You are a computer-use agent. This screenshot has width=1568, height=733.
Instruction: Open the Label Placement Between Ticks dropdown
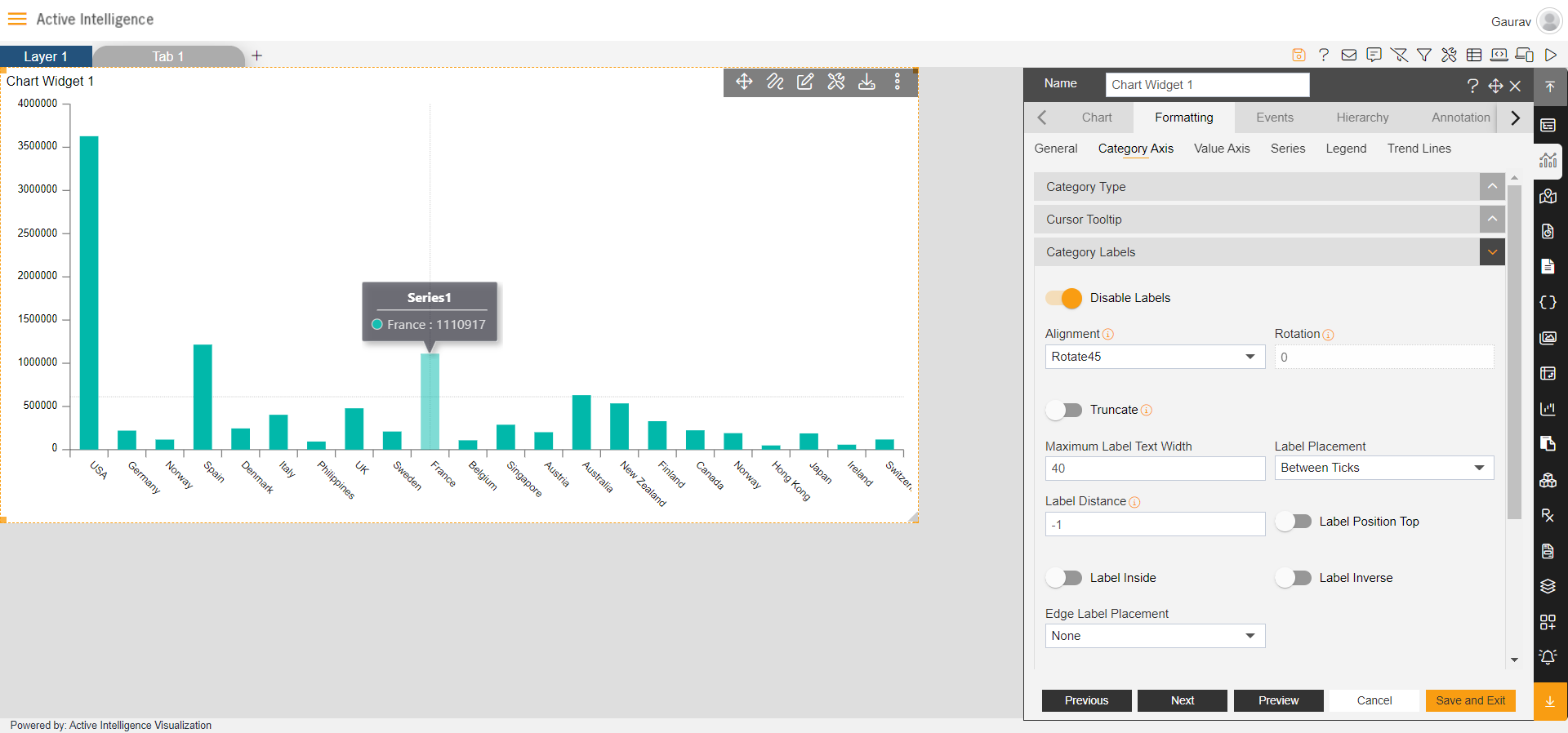click(1384, 468)
